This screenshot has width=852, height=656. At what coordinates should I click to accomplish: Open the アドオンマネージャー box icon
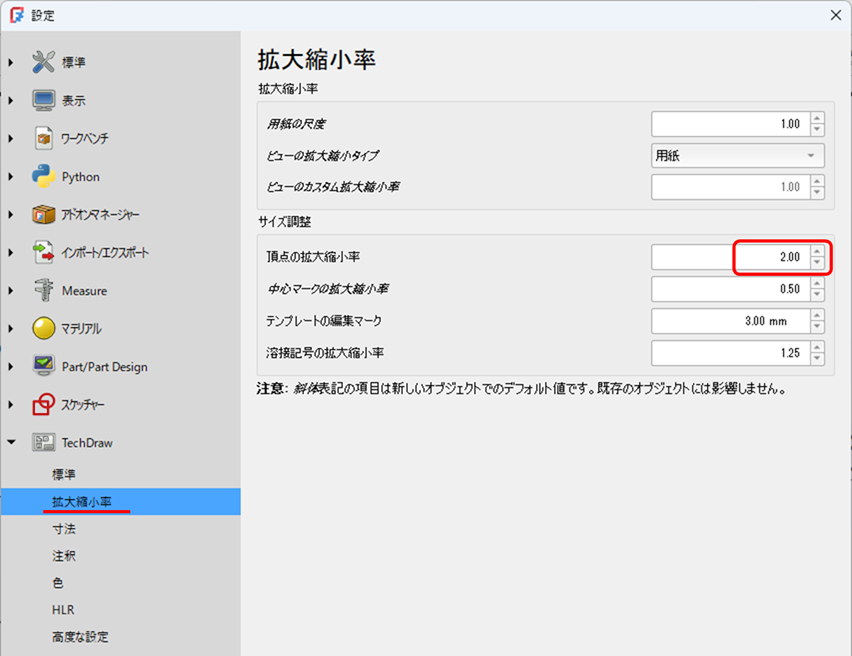tap(43, 215)
